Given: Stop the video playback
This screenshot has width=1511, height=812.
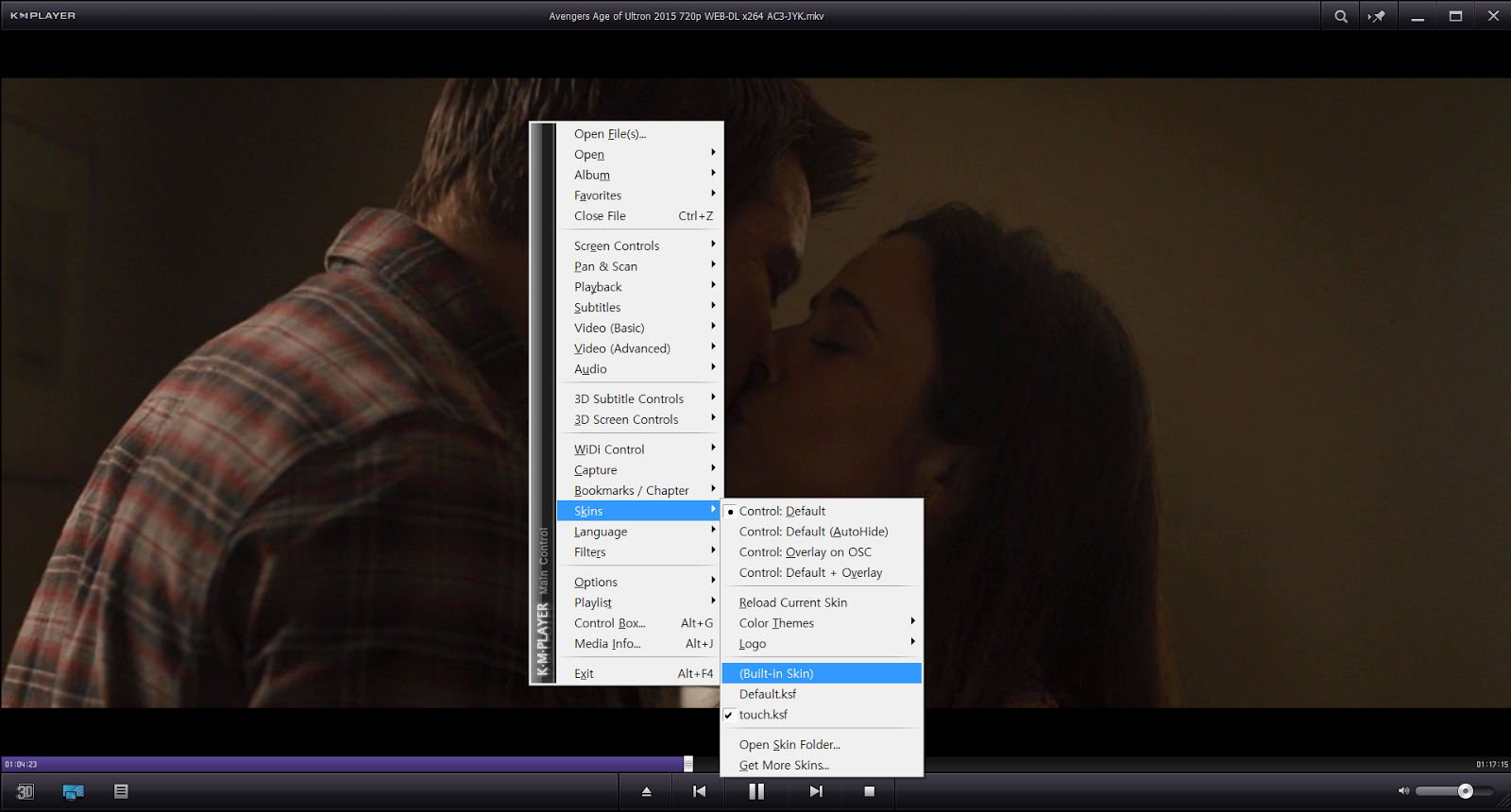Looking at the screenshot, I should click(870, 791).
